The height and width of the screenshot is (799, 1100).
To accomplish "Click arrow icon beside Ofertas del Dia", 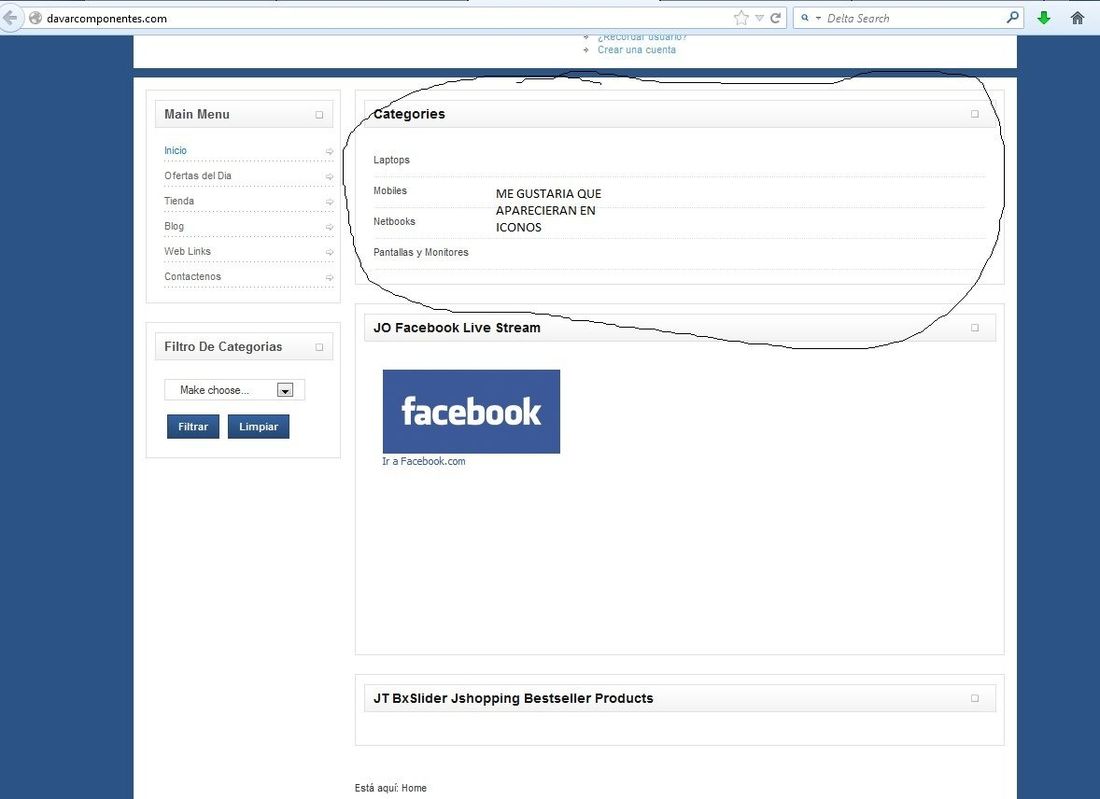I will pos(329,177).
